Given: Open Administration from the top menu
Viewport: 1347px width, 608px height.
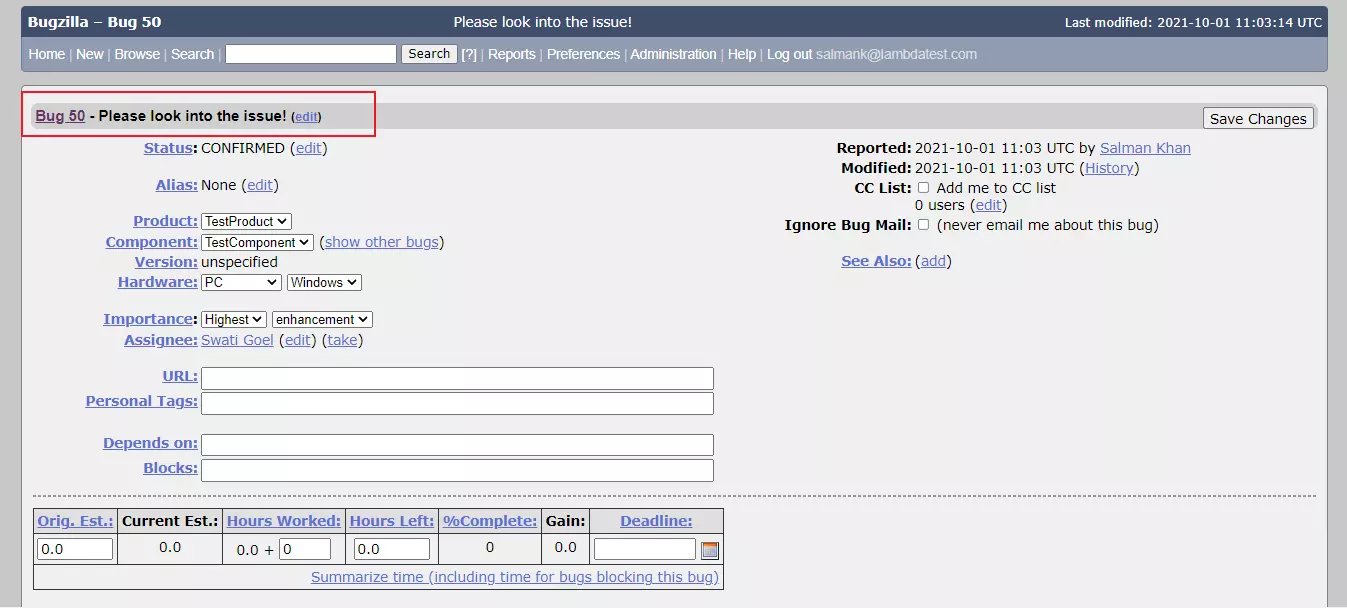Looking at the screenshot, I should (x=673, y=54).
